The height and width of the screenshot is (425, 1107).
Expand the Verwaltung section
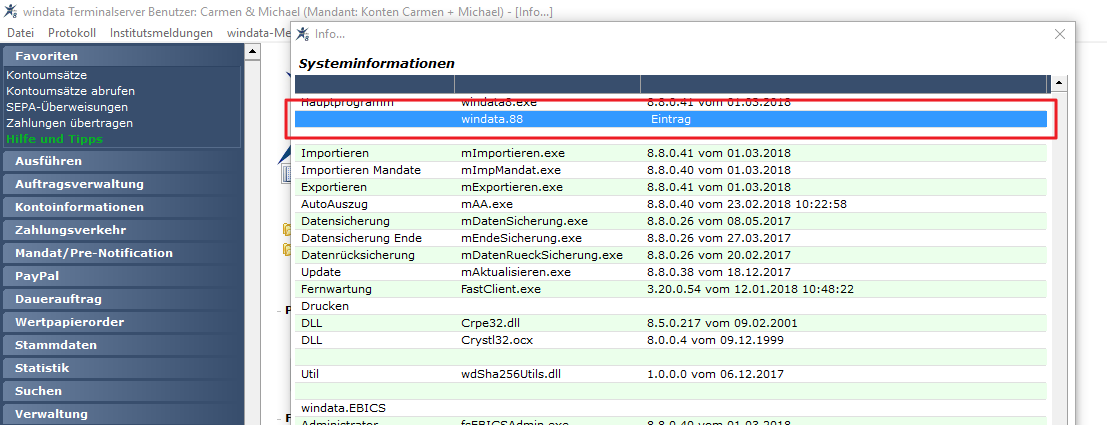tap(121, 414)
